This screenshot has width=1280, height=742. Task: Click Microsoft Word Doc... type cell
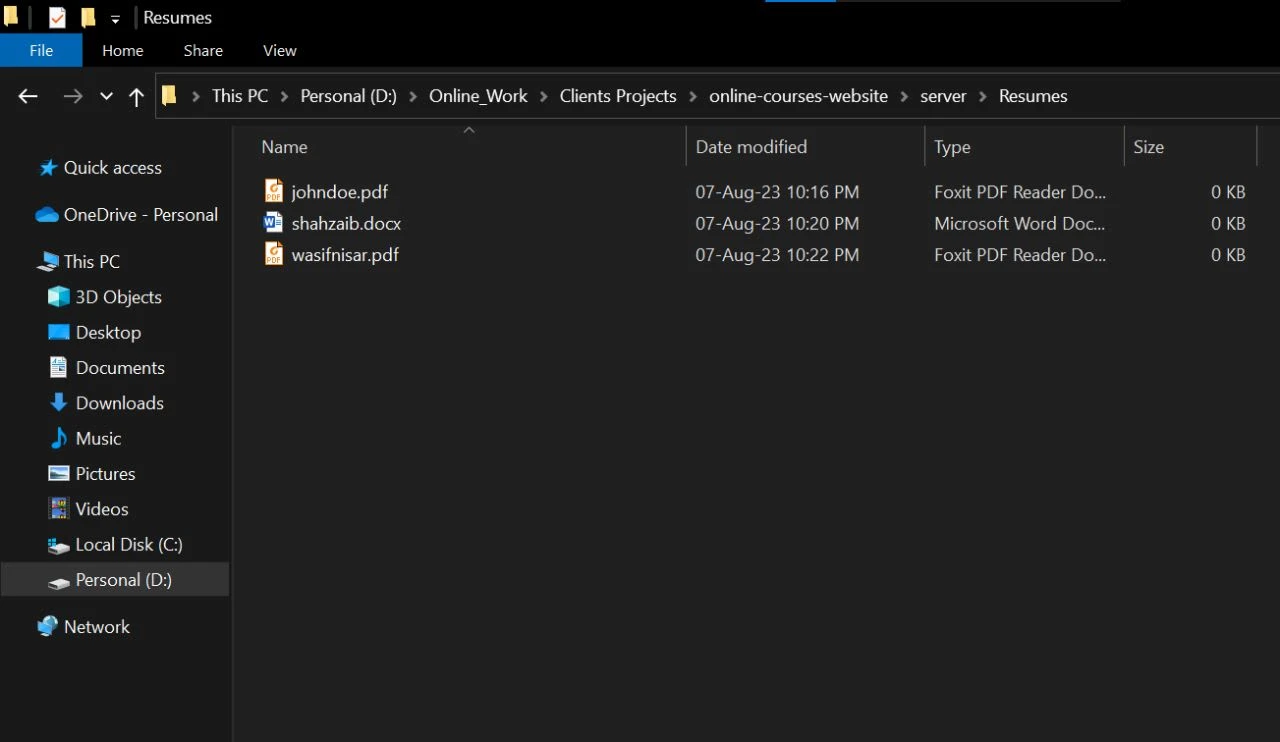(x=1019, y=223)
